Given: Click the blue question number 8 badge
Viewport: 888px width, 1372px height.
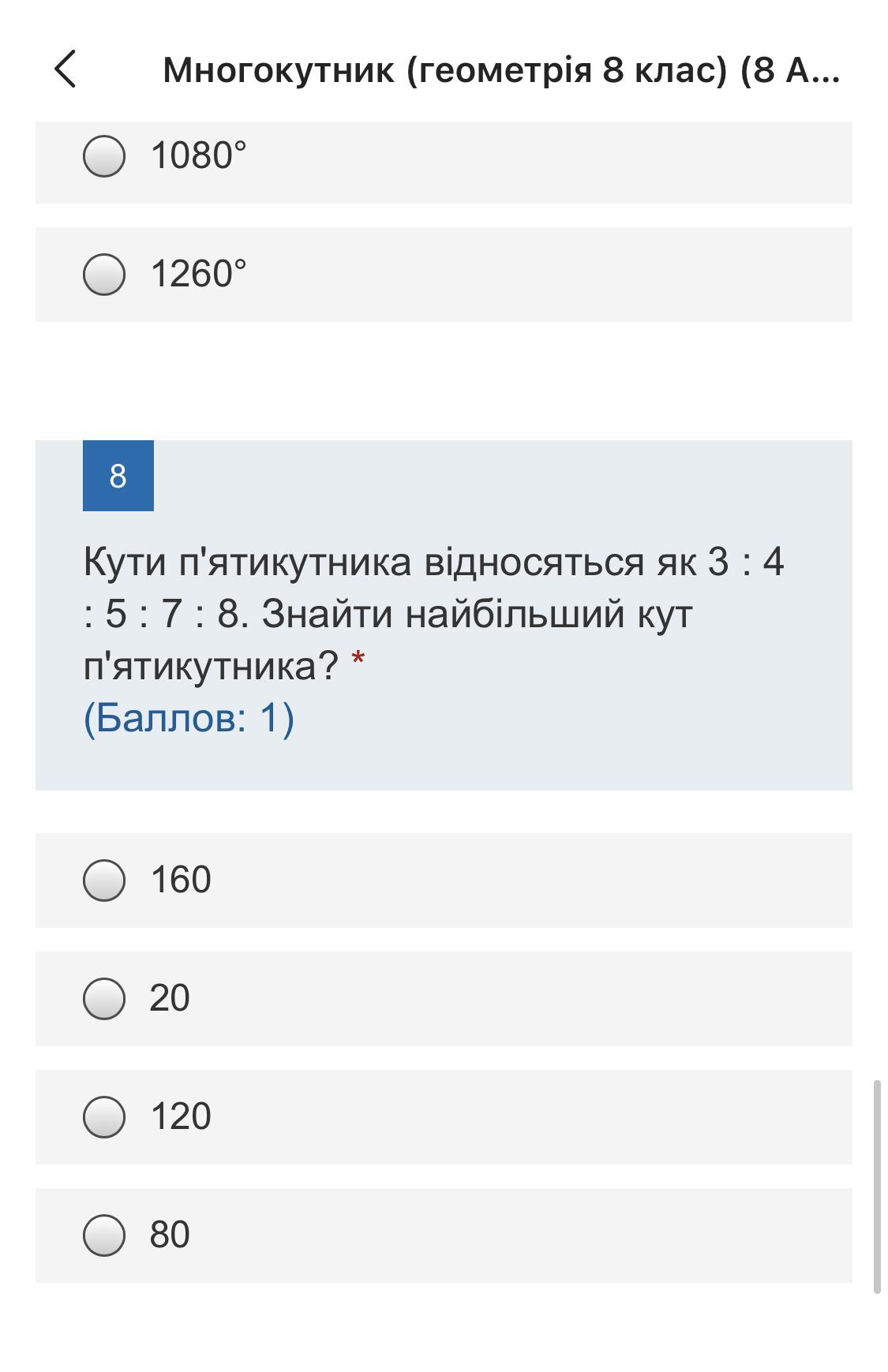Looking at the screenshot, I should 118,476.
